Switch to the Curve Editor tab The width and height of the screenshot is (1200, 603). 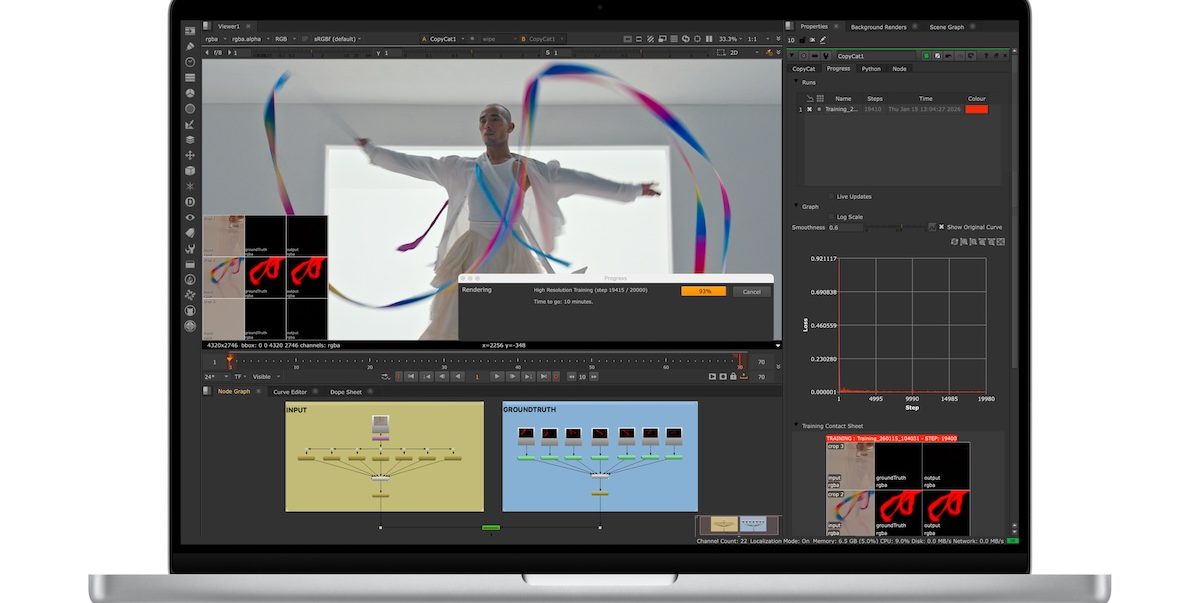coord(291,392)
